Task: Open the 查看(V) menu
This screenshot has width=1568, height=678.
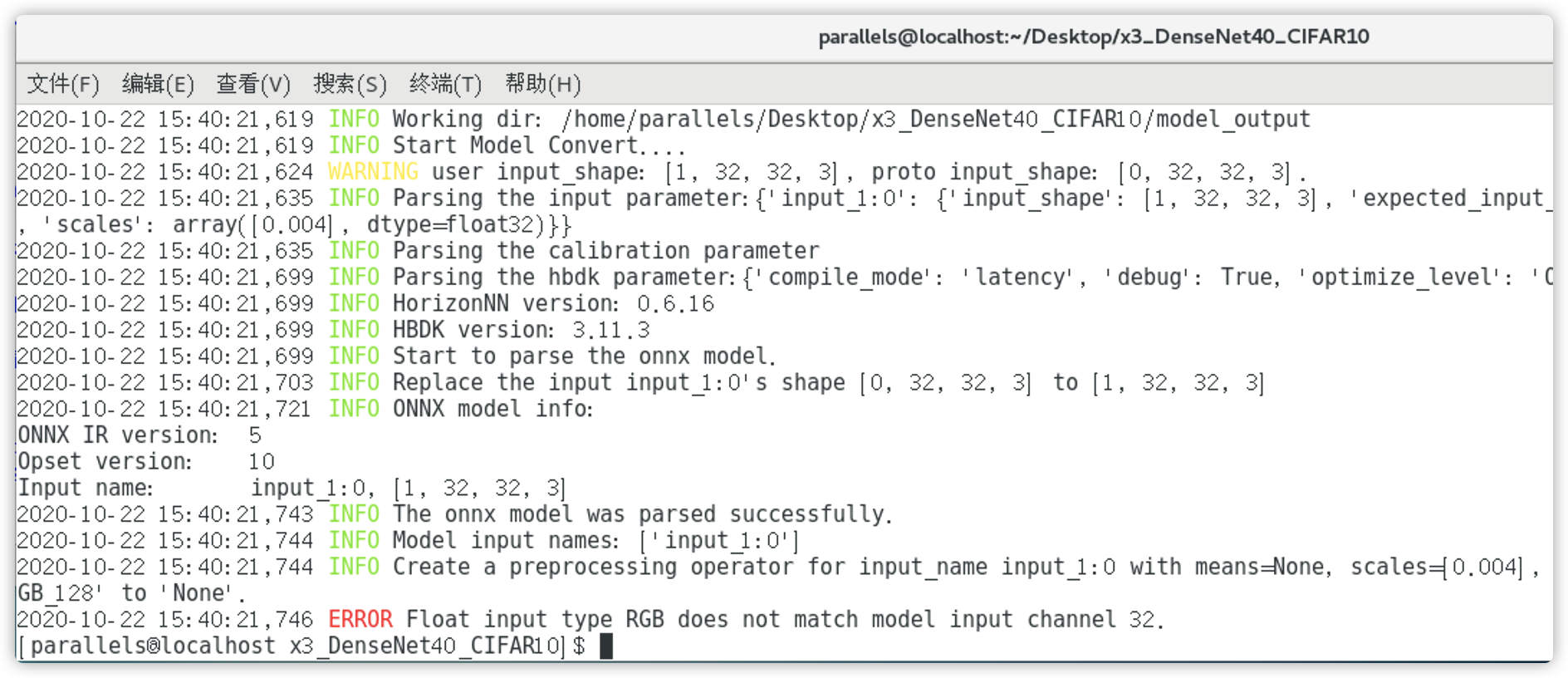Action: pyautogui.click(x=253, y=84)
